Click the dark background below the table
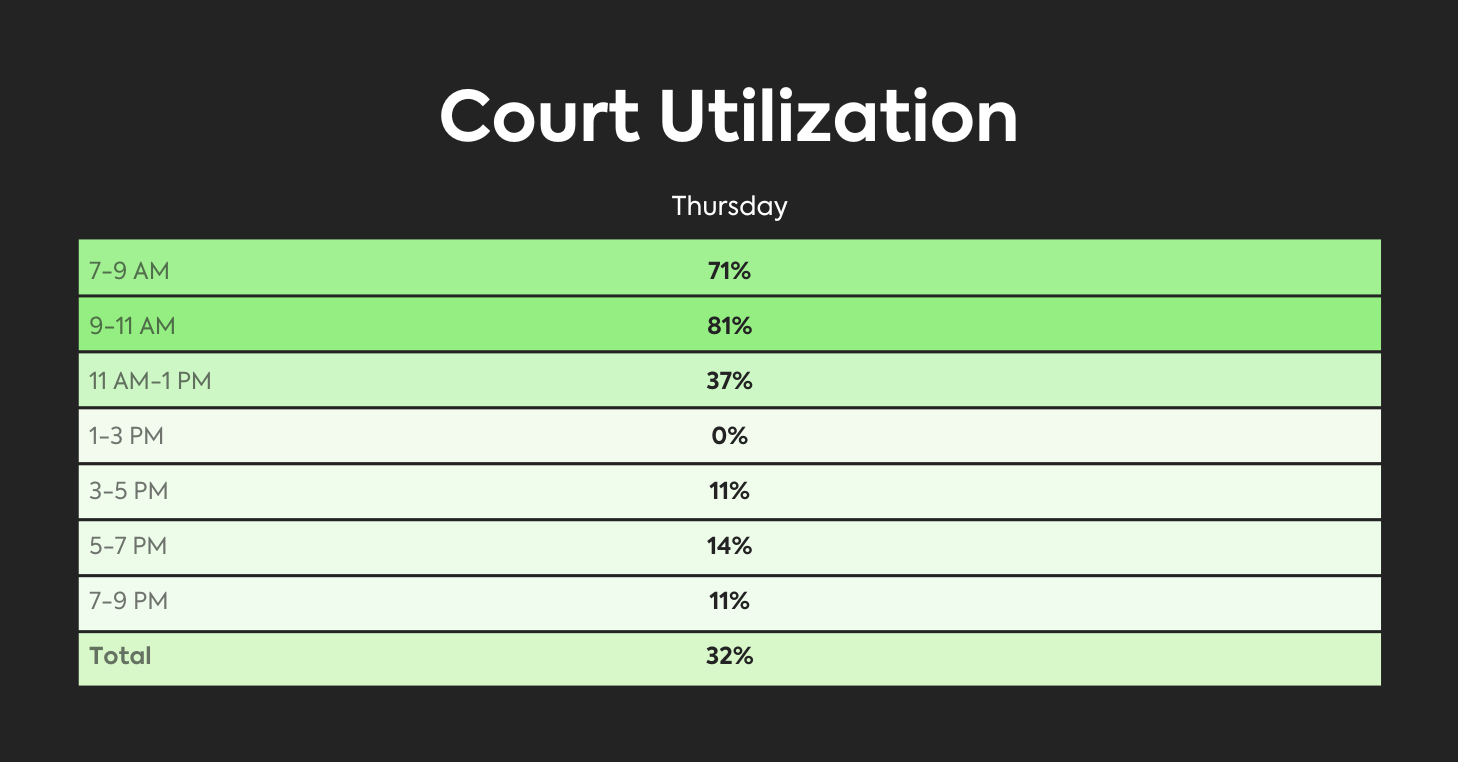1458x762 pixels. point(729,725)
